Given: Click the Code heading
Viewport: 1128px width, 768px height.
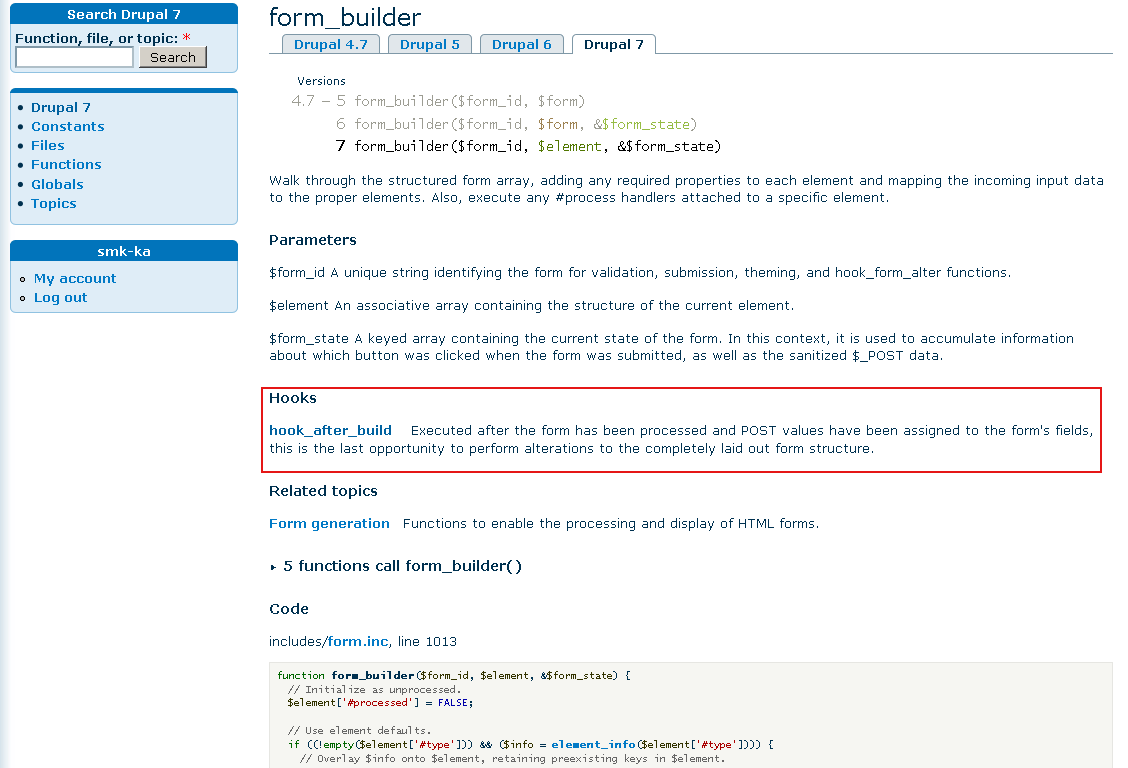Looking at the screenshot, I should (288, 609).
